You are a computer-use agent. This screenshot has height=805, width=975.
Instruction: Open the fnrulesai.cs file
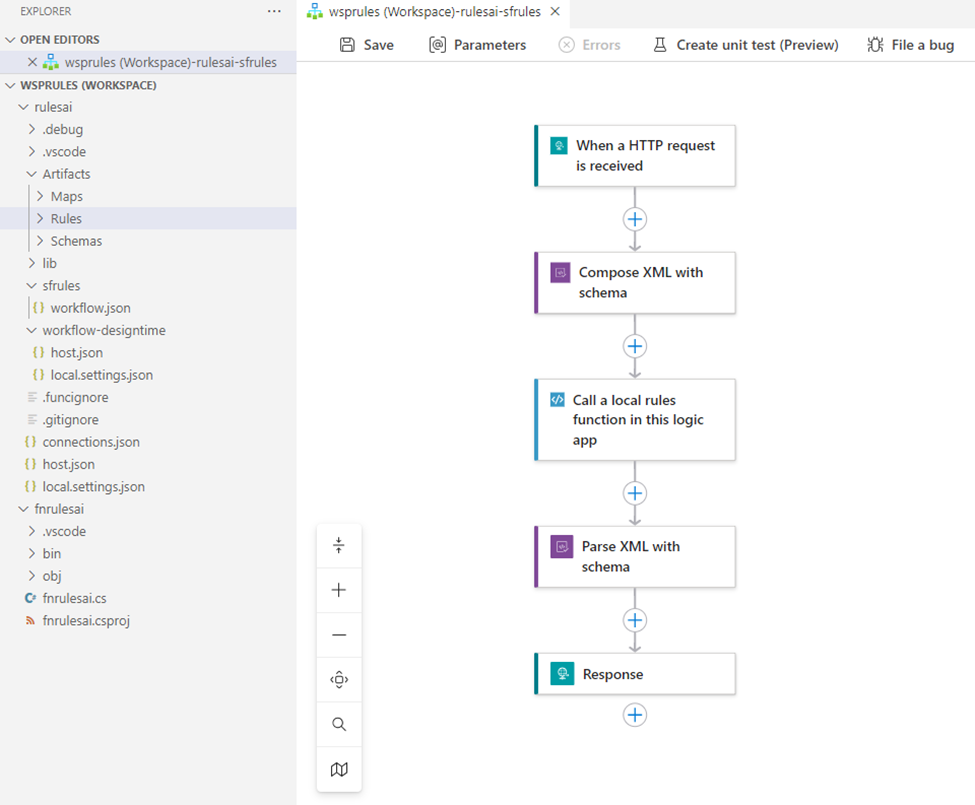pyautogui.click(x=70, y=598)
